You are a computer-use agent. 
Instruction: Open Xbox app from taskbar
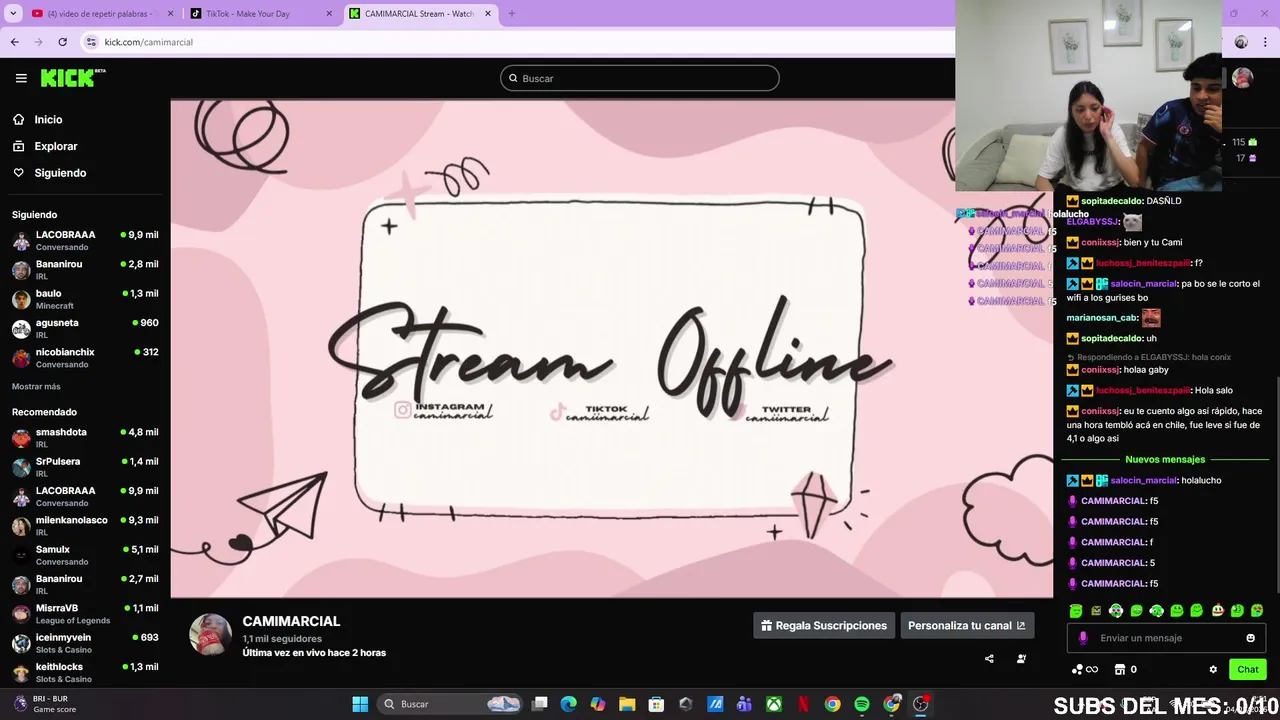click(x=773, y=704)
